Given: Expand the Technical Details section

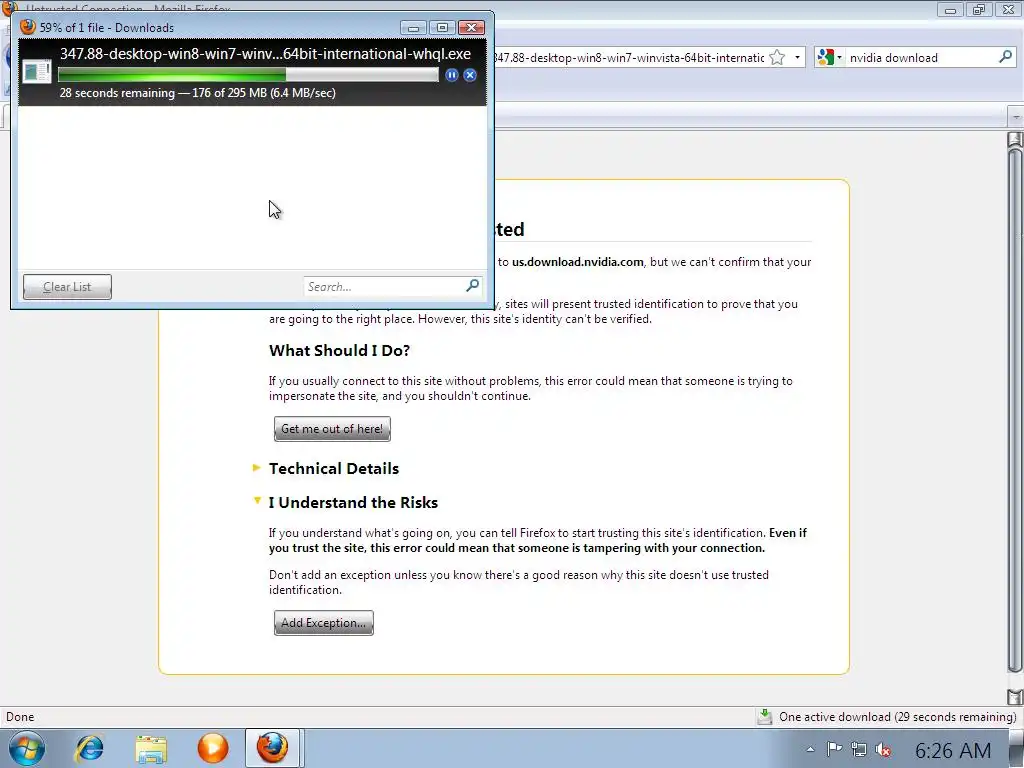Looking at the screenshot, I should 257,468.
